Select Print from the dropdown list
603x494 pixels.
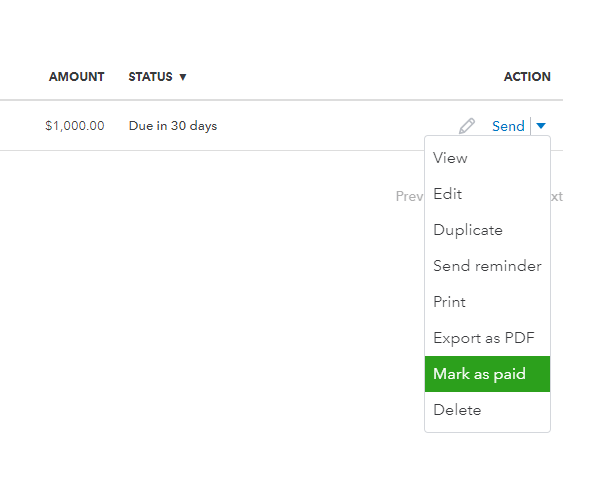[x=450, y=302]
